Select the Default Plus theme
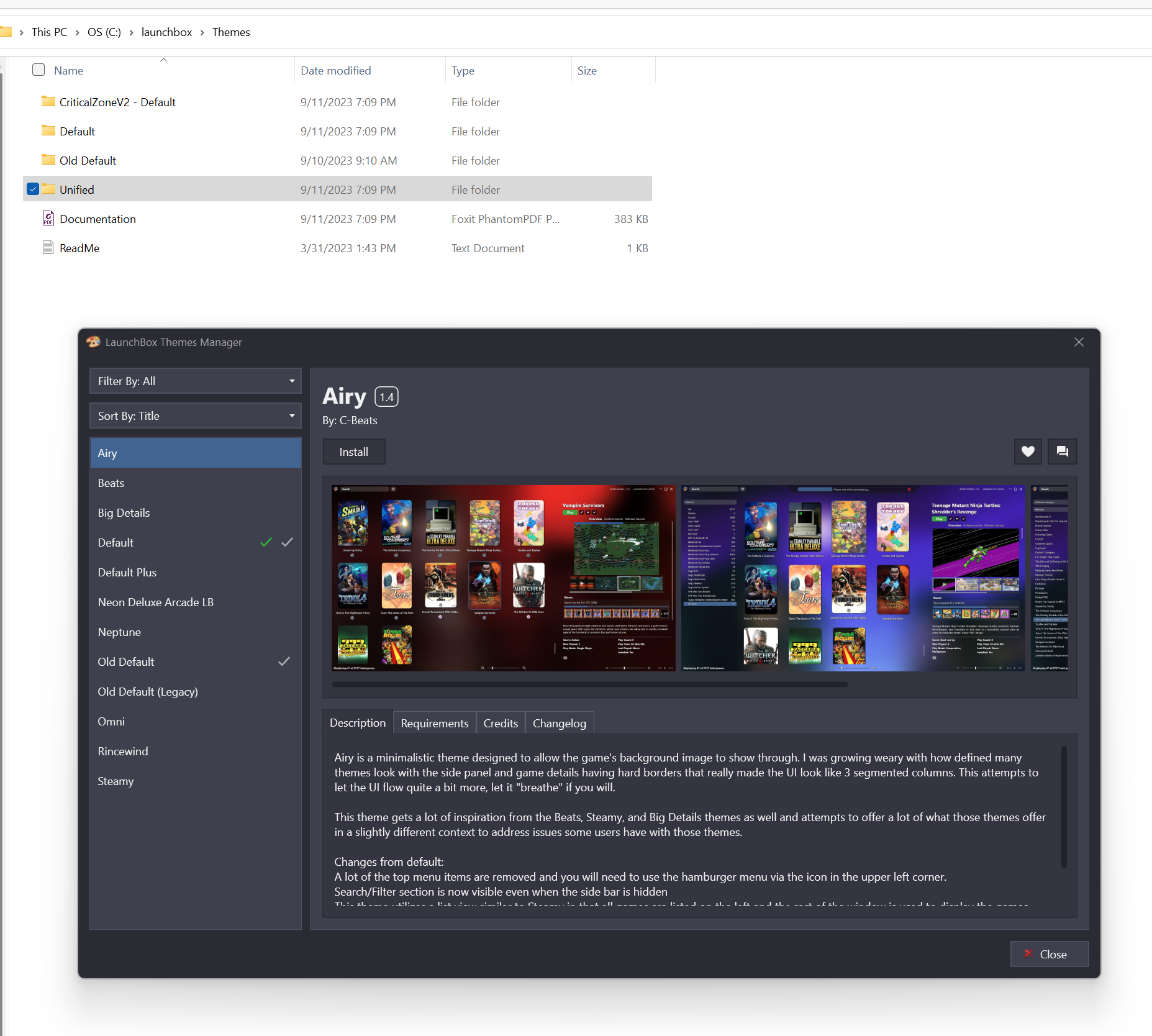1152x1036 pixels. (x=196, y=572)
